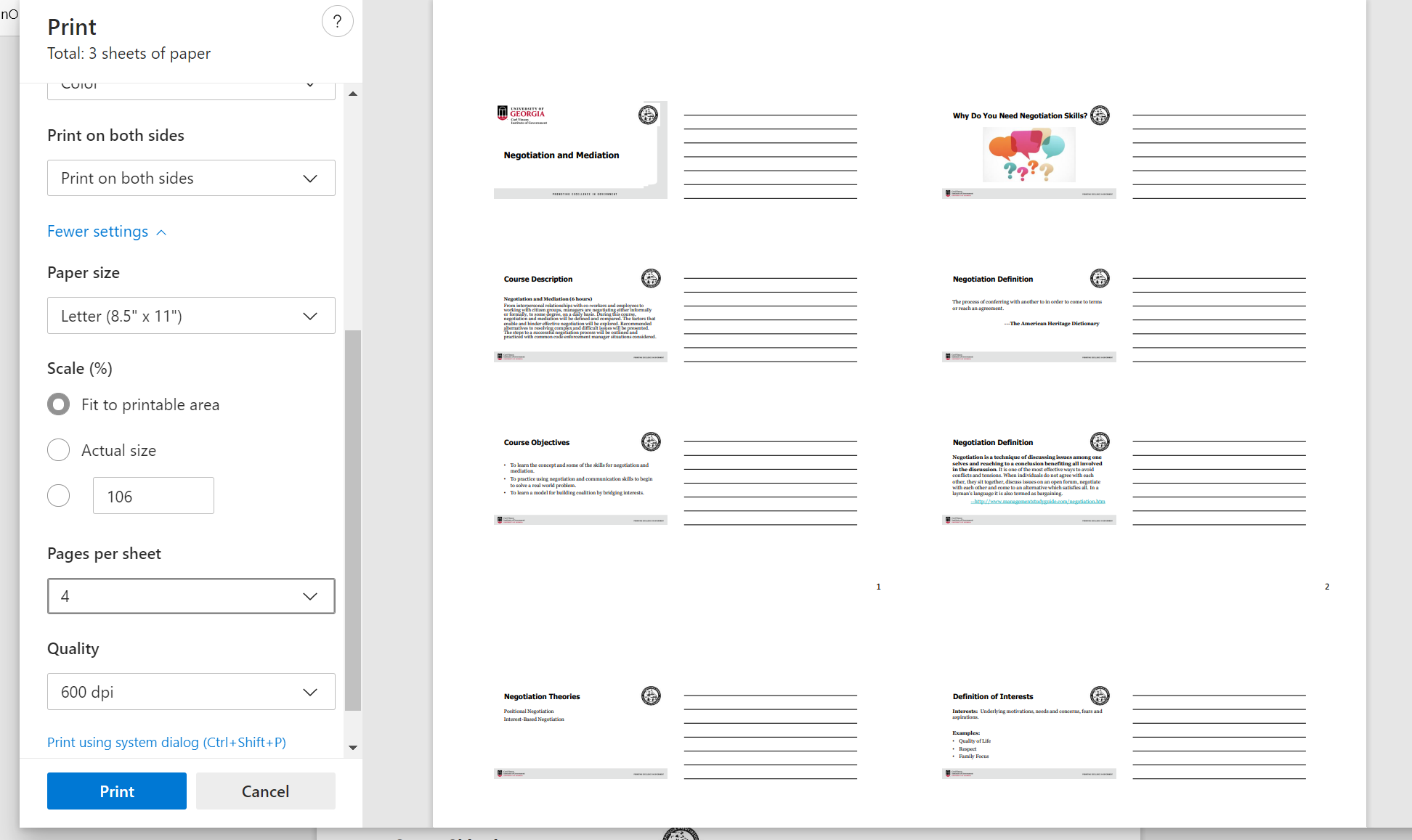Select Fit to printable area option

tap(59, 404)
